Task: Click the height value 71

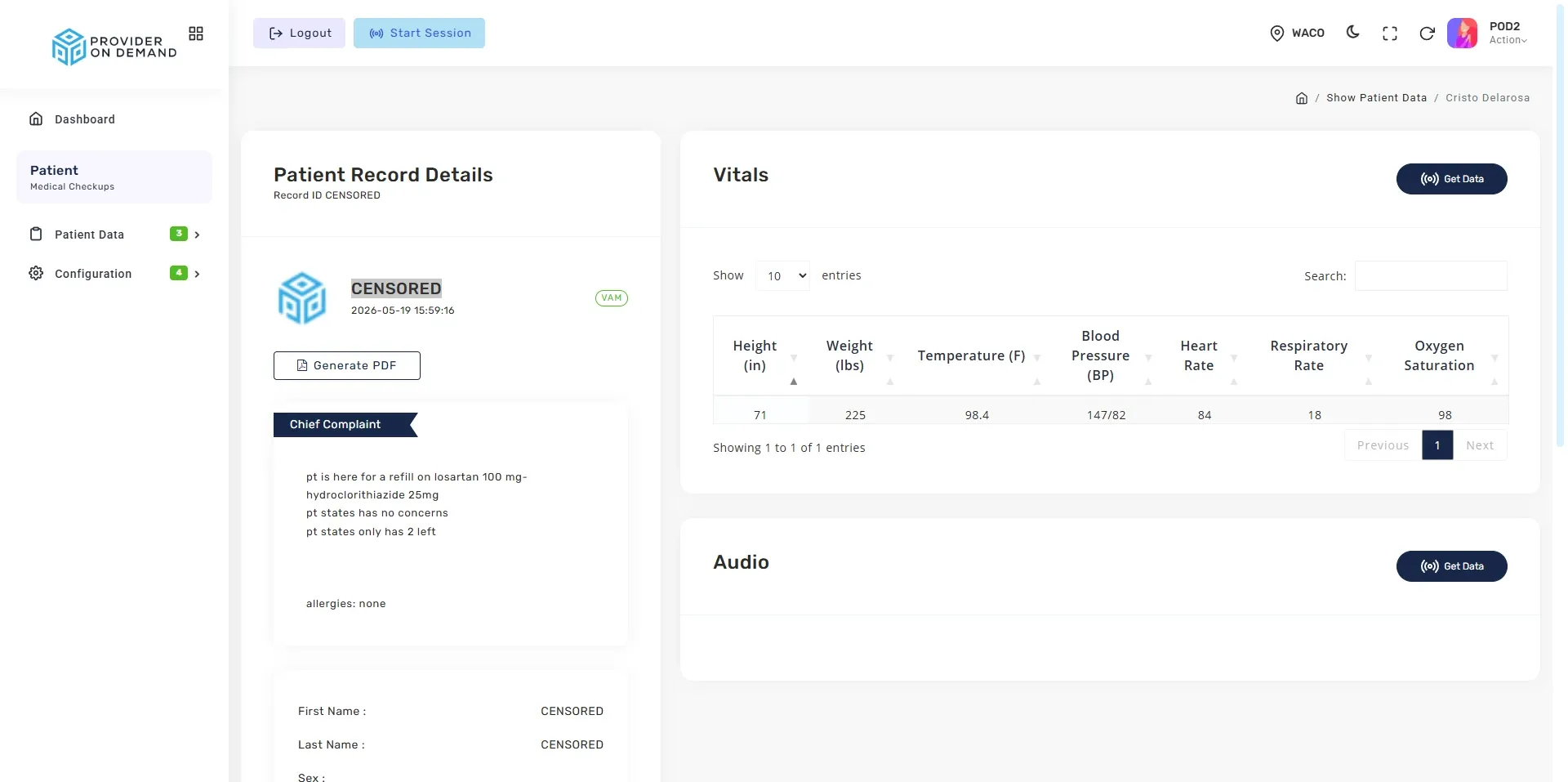Action: [x=760, y=415]
